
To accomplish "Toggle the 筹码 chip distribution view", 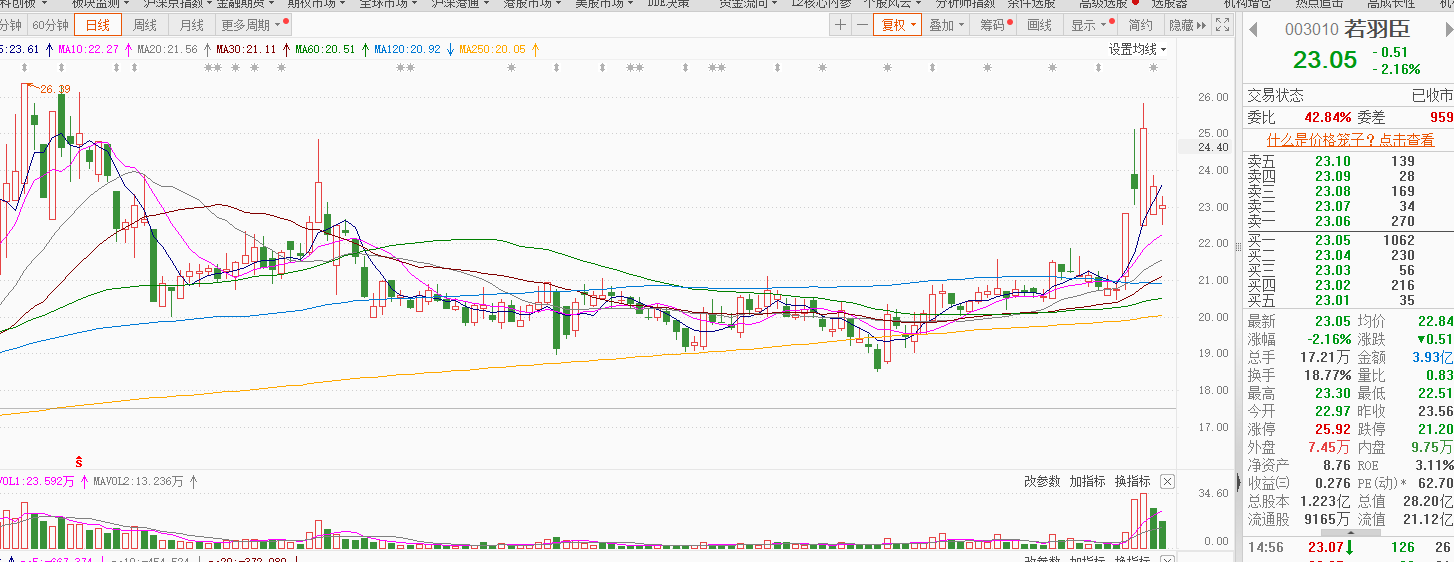I will (994, 25).
